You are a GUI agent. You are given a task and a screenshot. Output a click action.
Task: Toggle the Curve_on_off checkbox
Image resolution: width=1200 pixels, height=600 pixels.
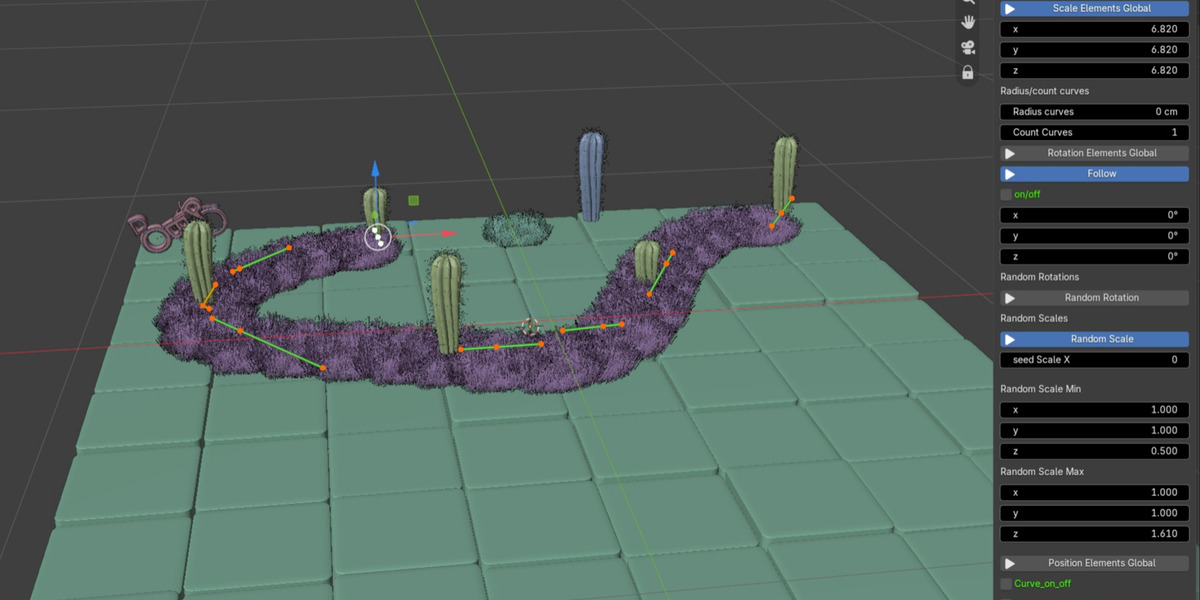(1006, 583)
